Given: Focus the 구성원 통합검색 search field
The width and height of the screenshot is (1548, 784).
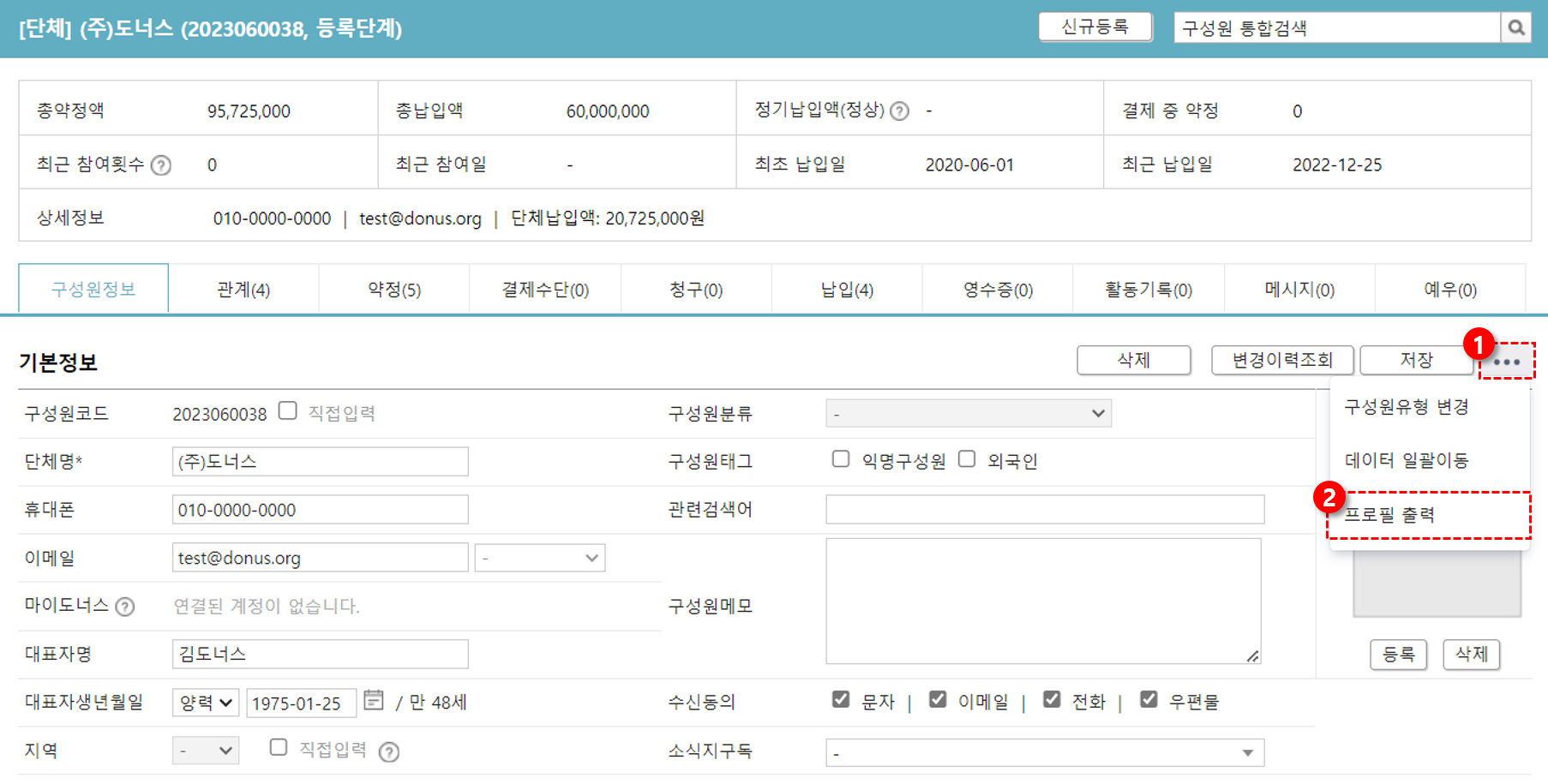Looking at the screenshot, I should click(1337, 27).
